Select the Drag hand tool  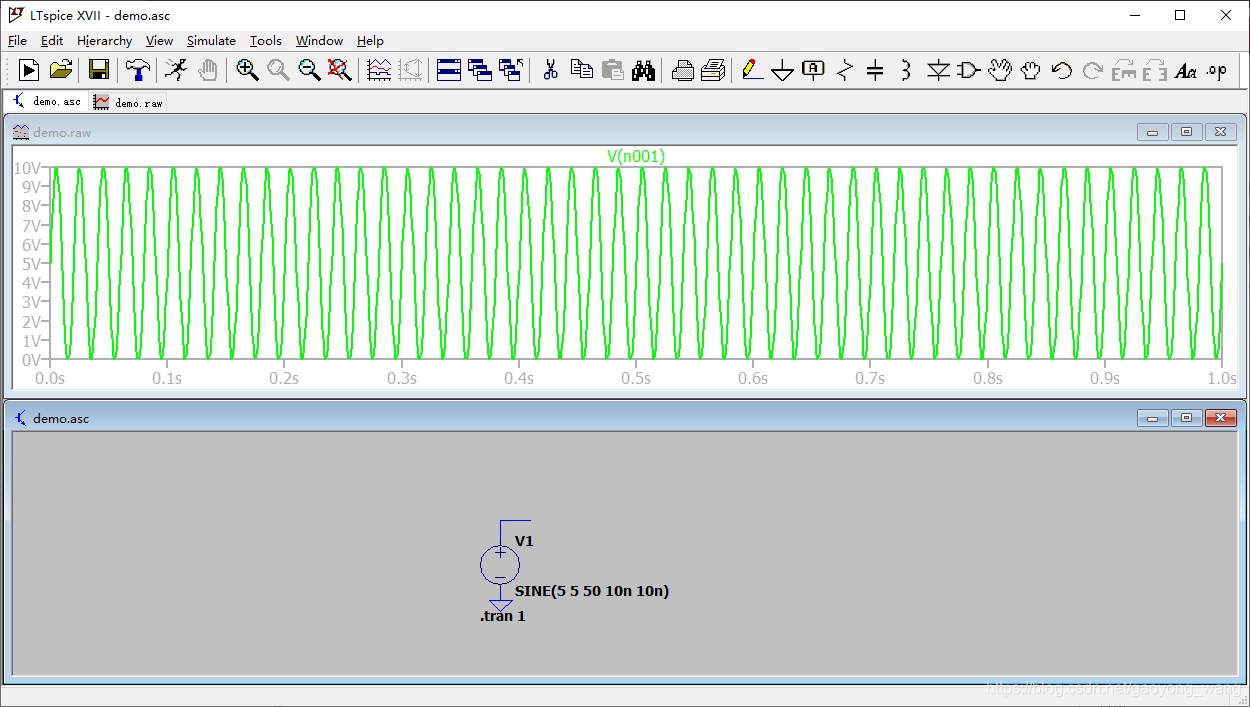pos(1030,69)
